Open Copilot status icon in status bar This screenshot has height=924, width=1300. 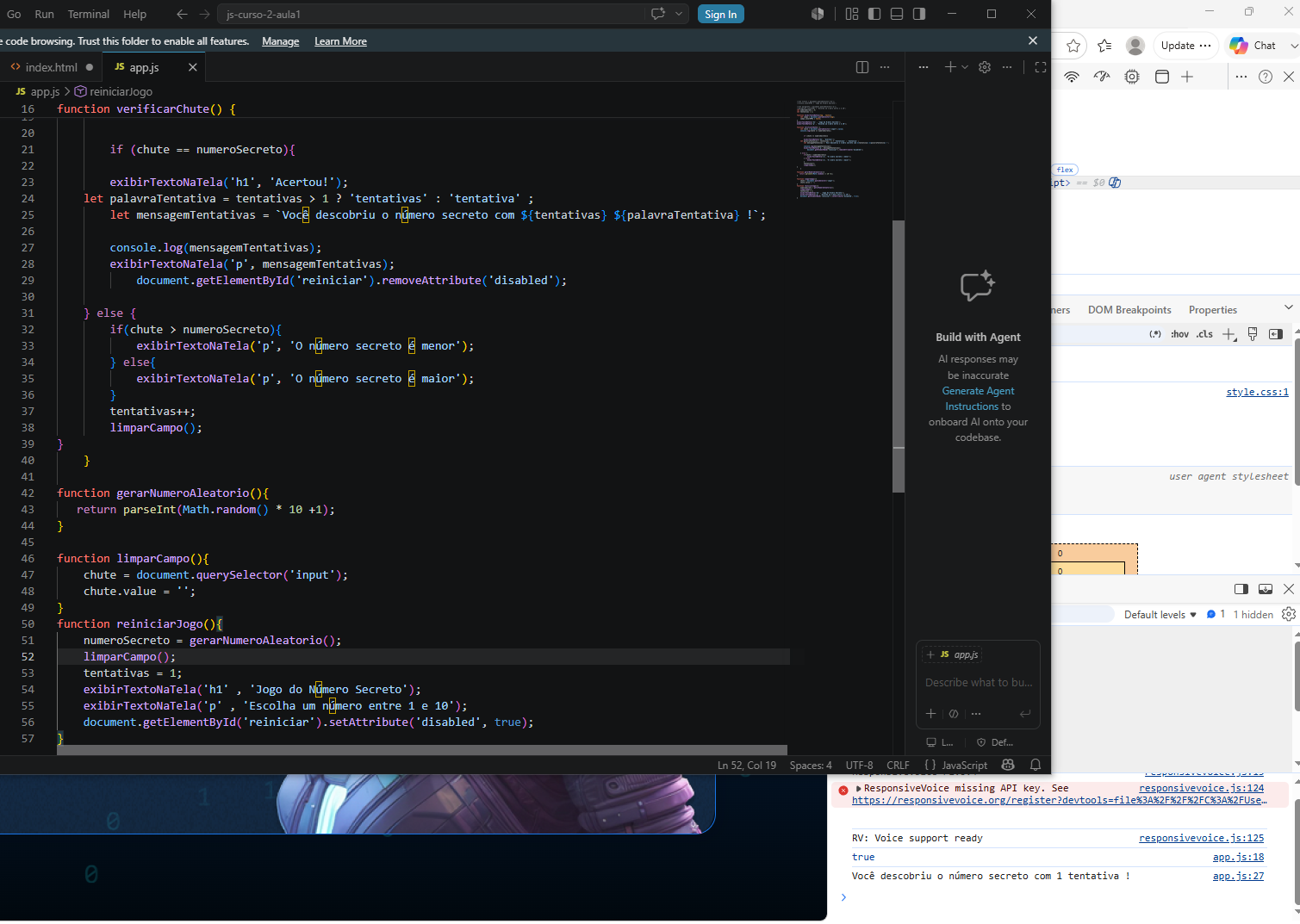point(1008,765)
